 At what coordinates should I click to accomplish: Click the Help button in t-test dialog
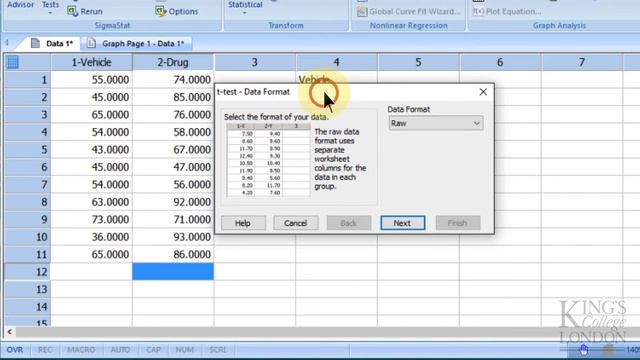[x=243, y=223]
